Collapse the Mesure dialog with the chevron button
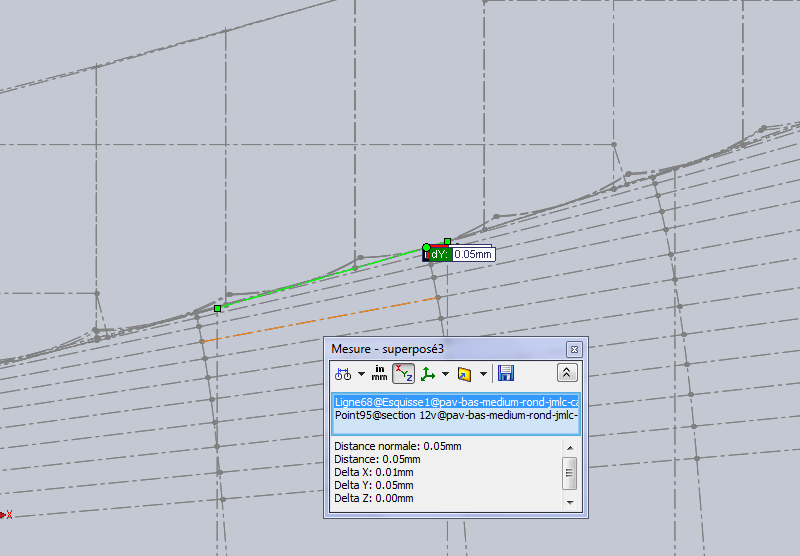800x556 pixels. tap(567, 373)
